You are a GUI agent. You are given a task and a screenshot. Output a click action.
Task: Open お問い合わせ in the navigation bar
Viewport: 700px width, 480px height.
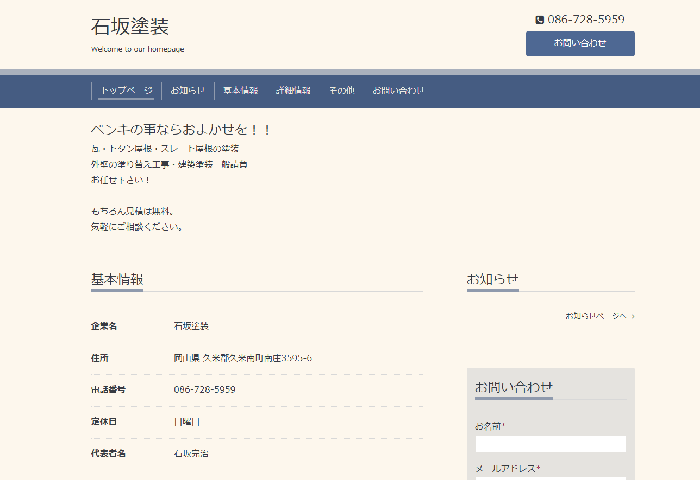pos(398,91)
